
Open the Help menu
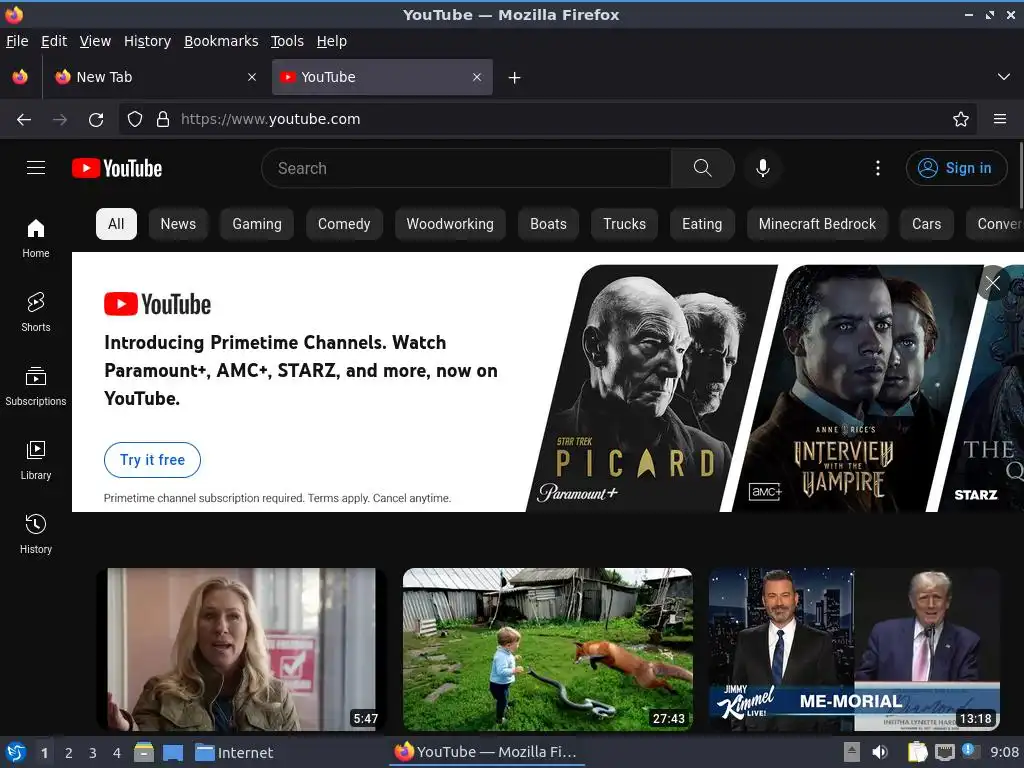(332, 41)
